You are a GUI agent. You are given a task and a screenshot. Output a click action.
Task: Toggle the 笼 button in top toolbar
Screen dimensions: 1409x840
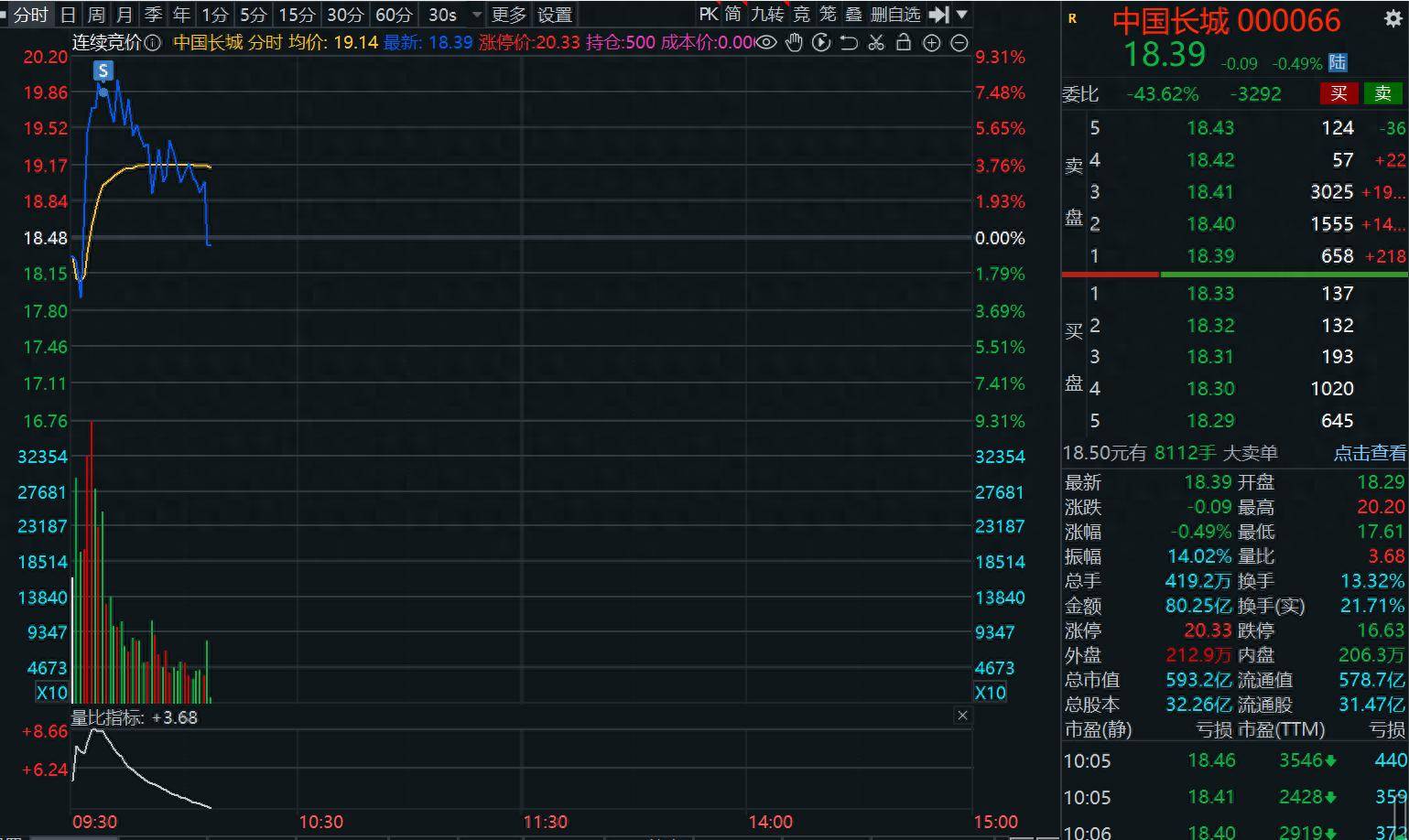828,15
